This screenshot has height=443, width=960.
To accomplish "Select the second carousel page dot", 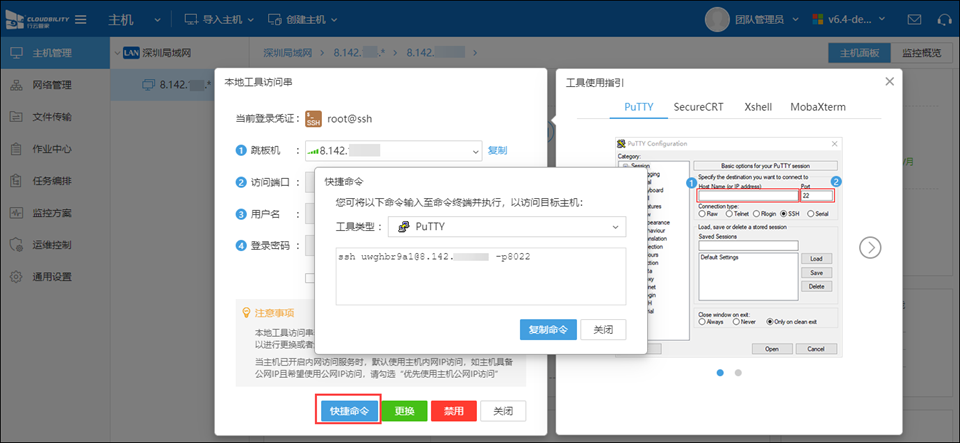I will [x=738, y=372].
